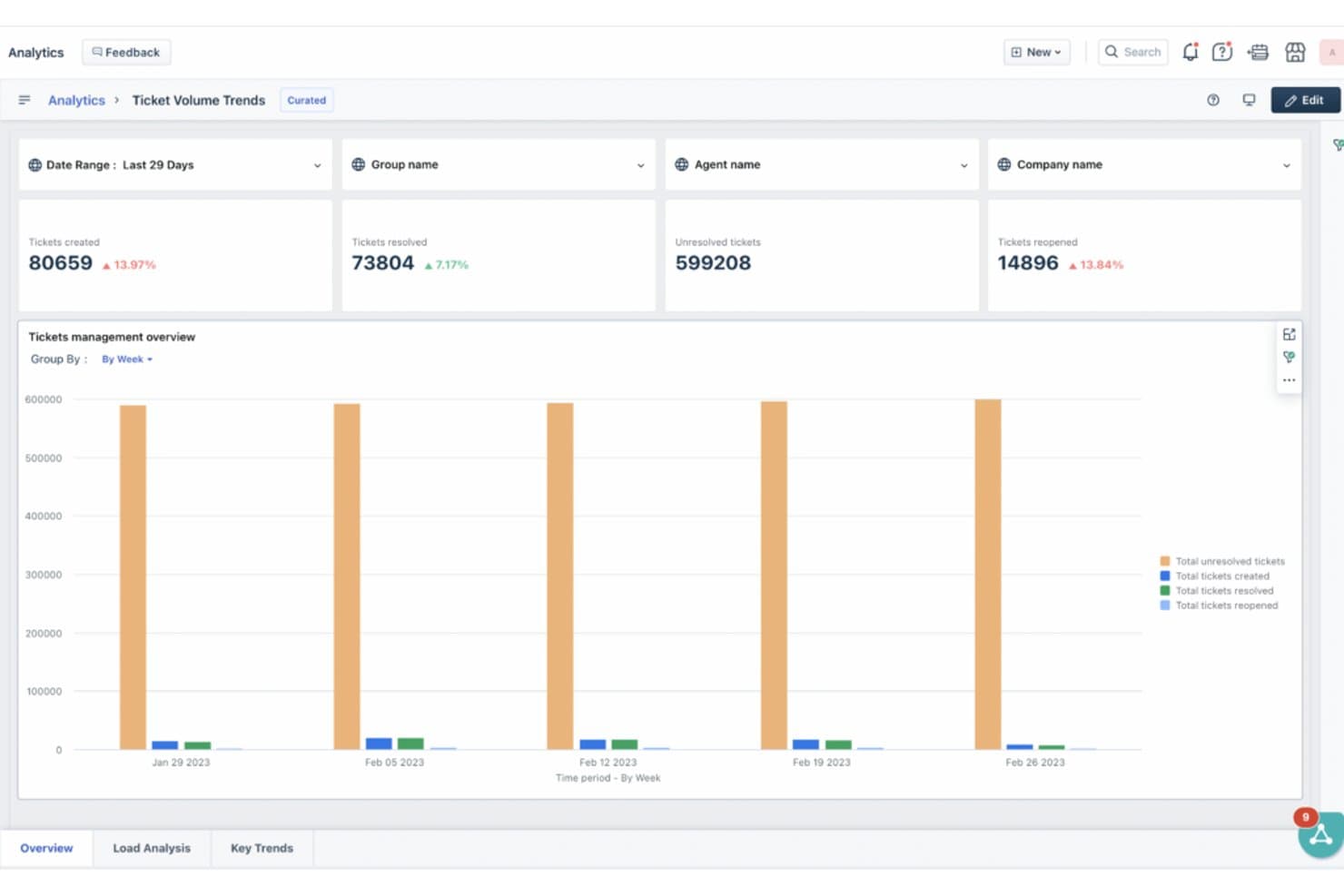Click the orange unresolved bar for Jan 29 2023

click(133, 577)
